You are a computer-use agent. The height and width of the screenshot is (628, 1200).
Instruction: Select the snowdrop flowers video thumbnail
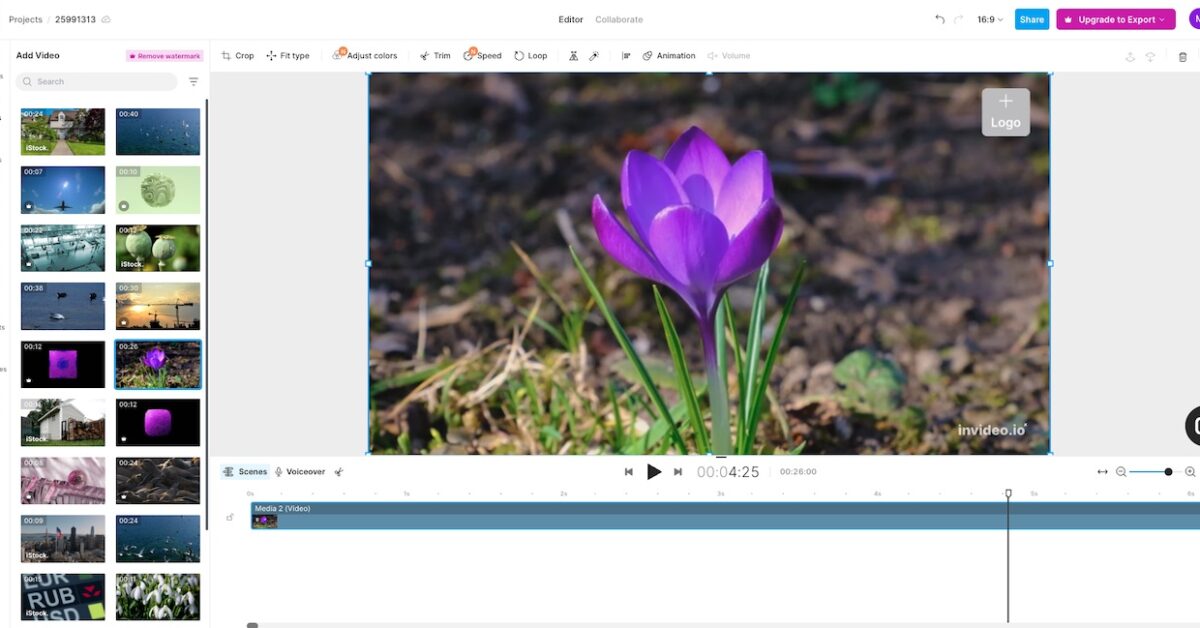click(x=158, y=598)
